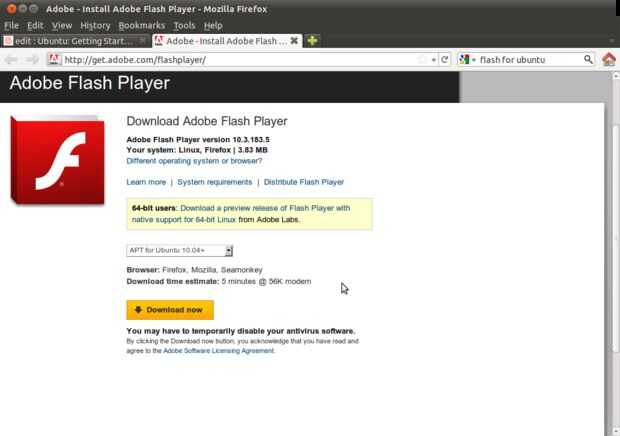Click the browser Back arrow button

[11, 60]
